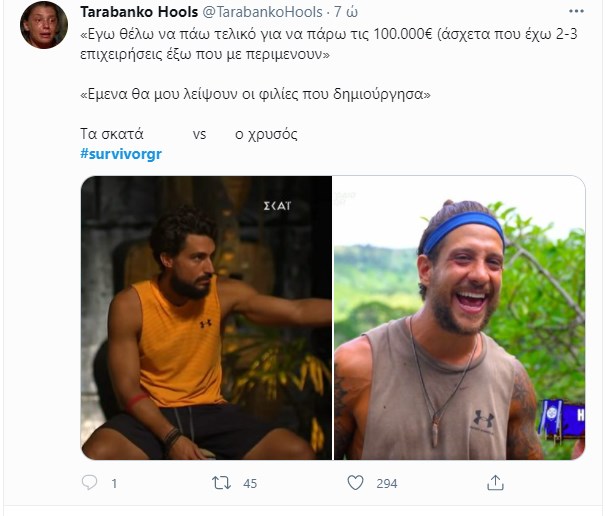Image resolution: width=606 pixels, height=516 pixels.
Task: Click the reply count "1"
Action: coord(114,484)
